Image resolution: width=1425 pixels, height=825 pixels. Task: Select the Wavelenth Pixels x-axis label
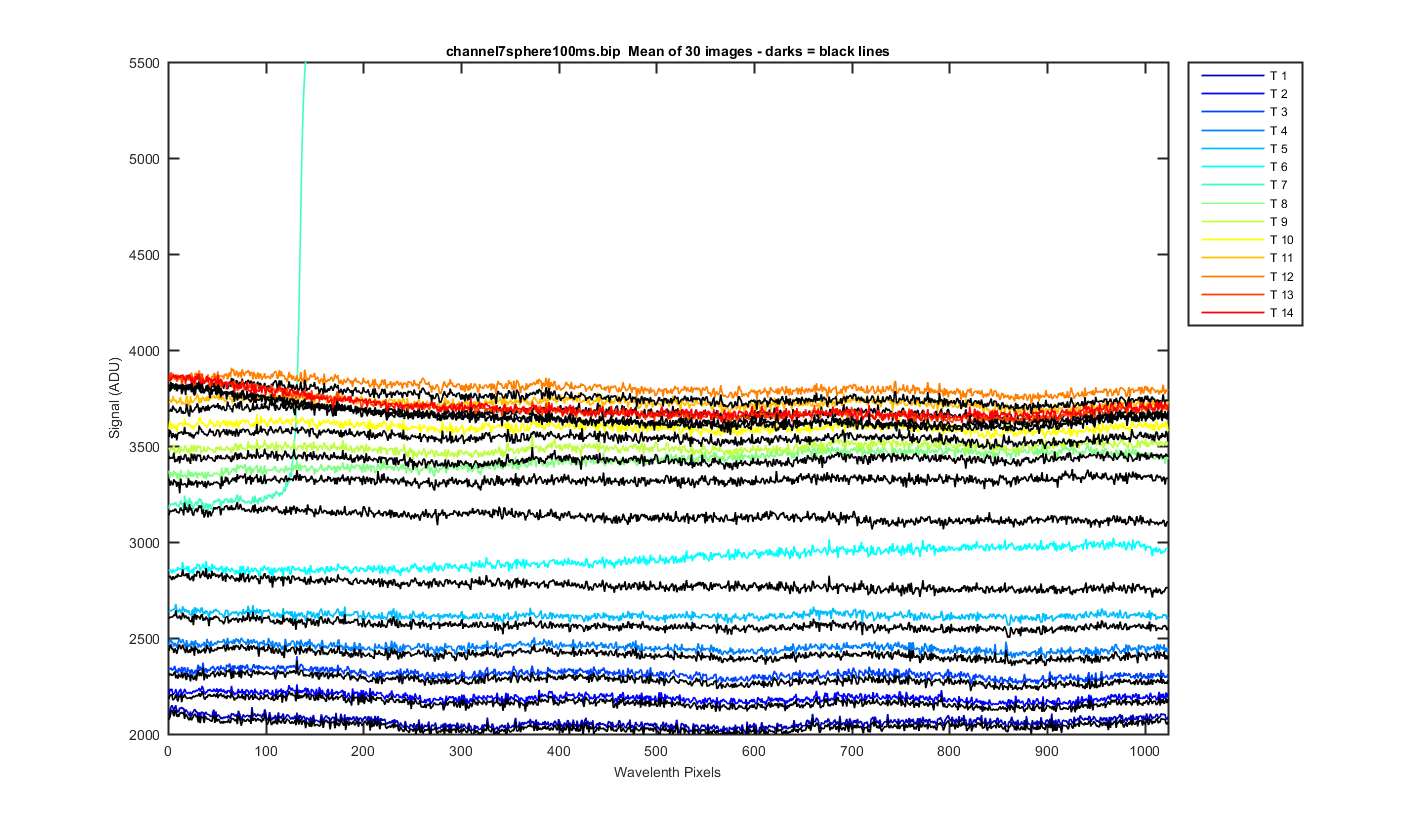pos(667,772)
